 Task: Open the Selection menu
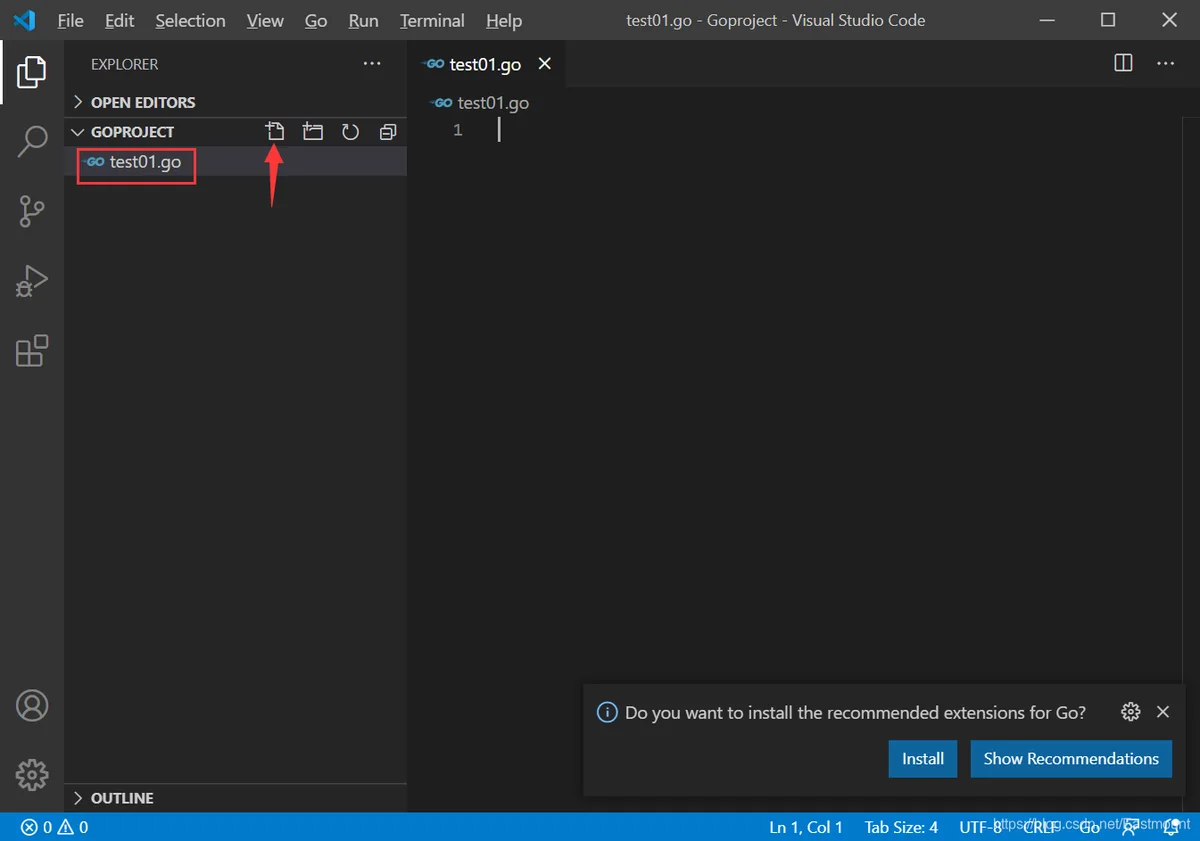click(190, 20)
